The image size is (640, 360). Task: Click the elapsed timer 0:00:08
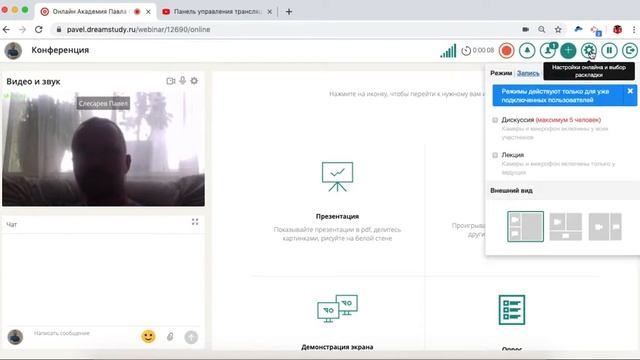pos(478,51)
